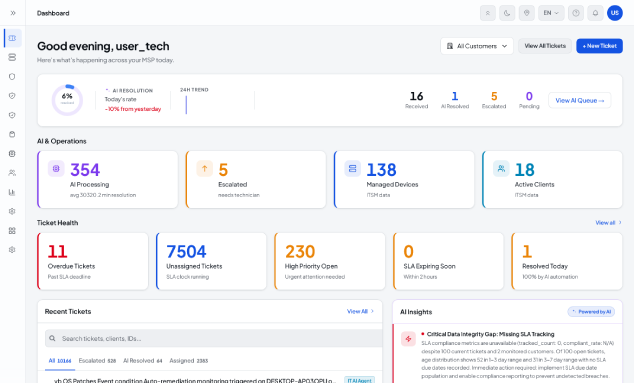Click the Active Clients people icon
Screen dimensions: 634x383
[x=501, y=169]
